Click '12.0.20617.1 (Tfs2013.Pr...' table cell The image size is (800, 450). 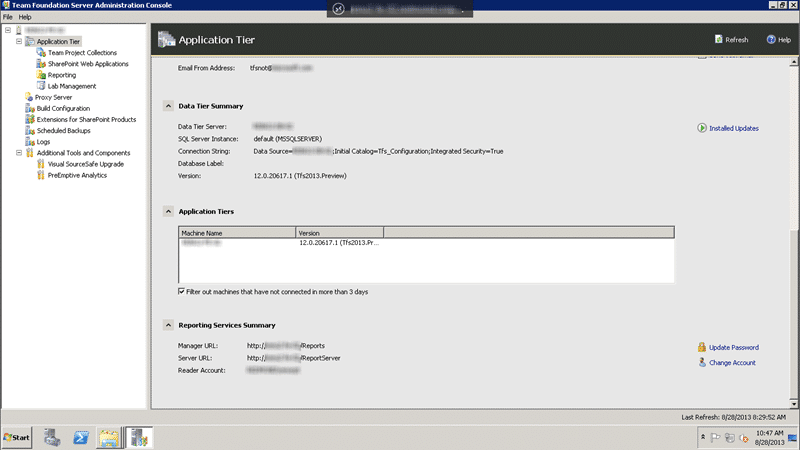tap(339, 243)
